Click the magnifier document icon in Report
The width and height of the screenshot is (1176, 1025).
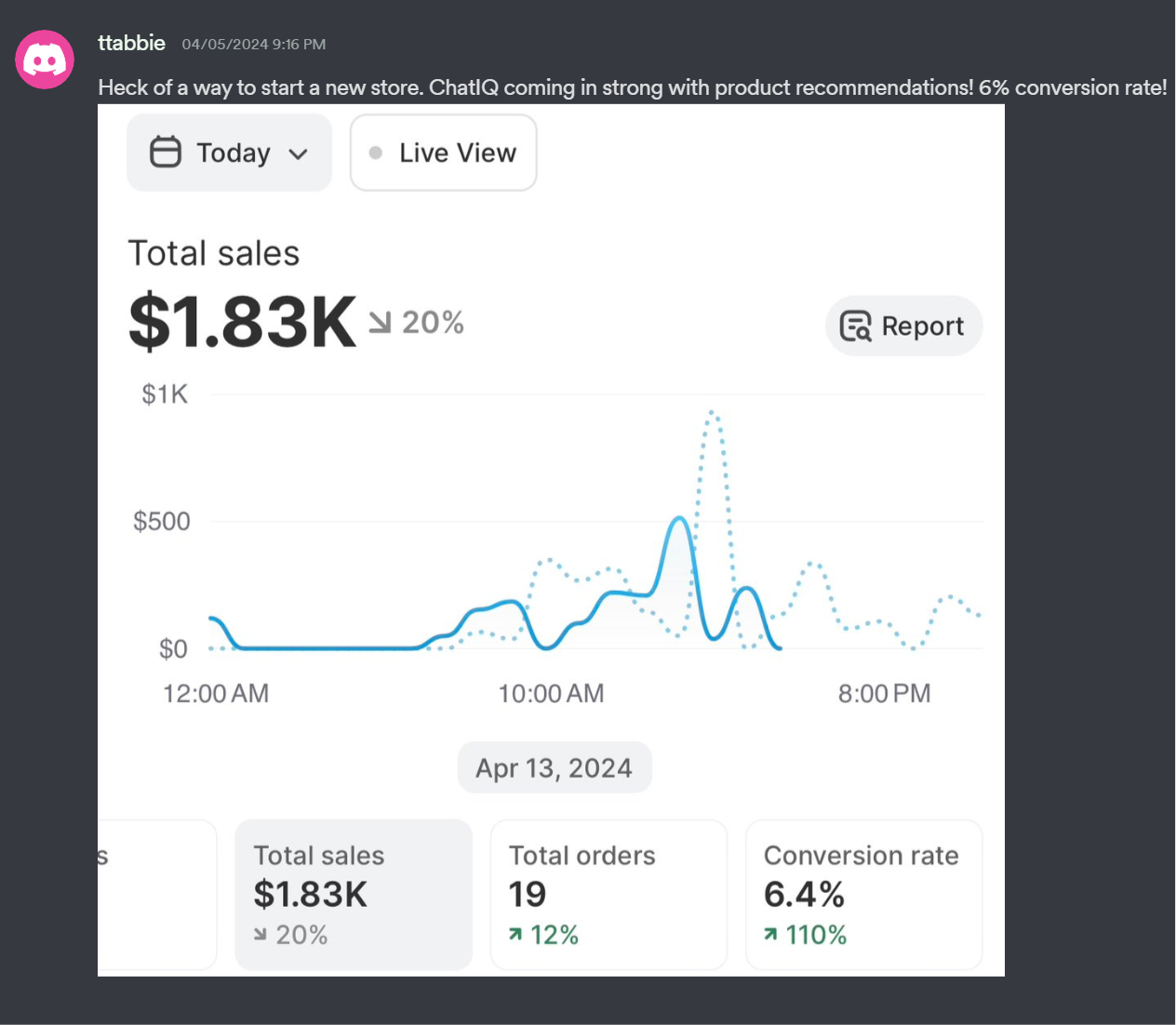855,326
